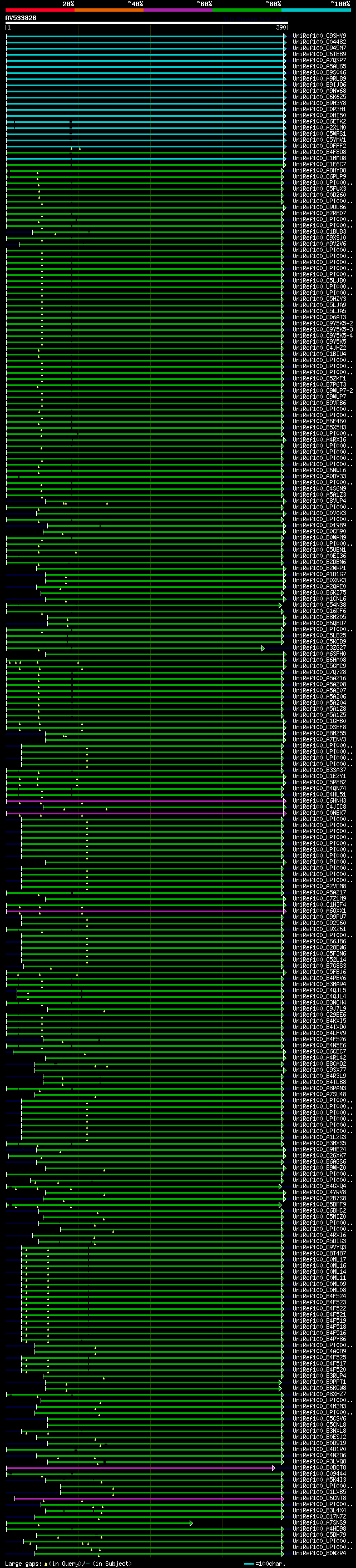Select the label UniRef100_C5WRS1
Screen dimensions: 356x1568
319,134
